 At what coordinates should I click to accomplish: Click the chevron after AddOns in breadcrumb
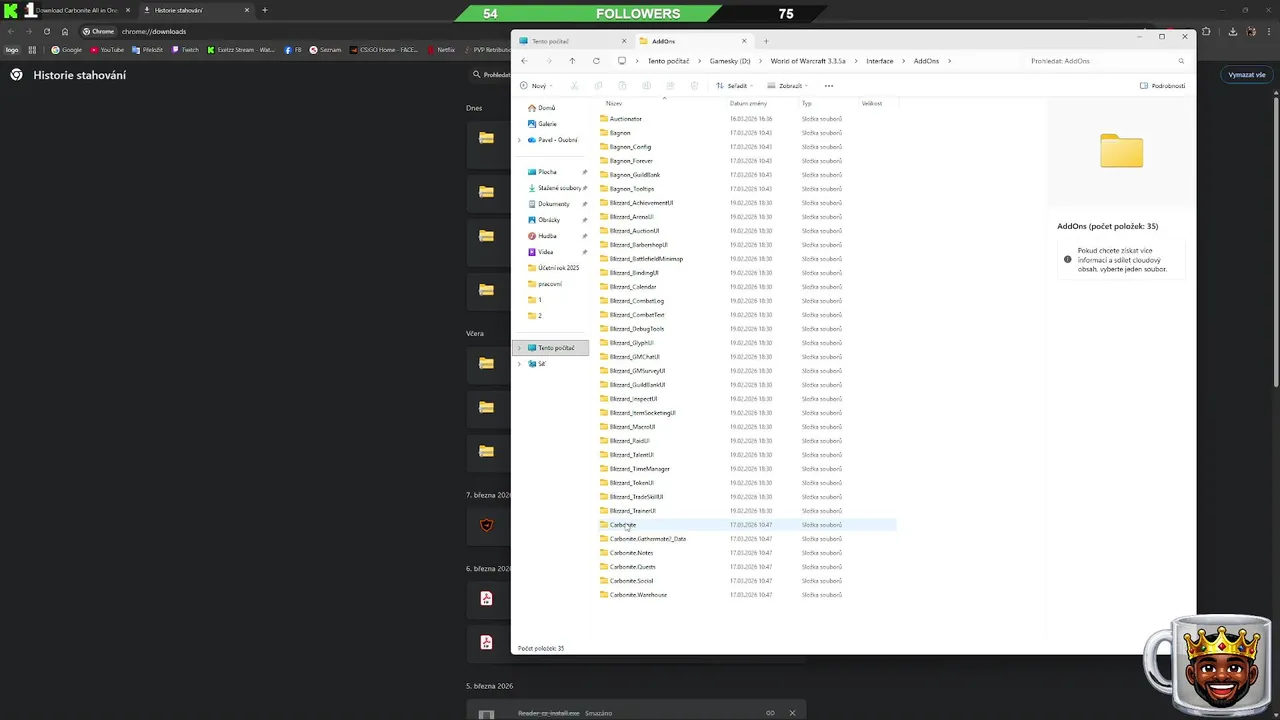(x=949, y=61)
